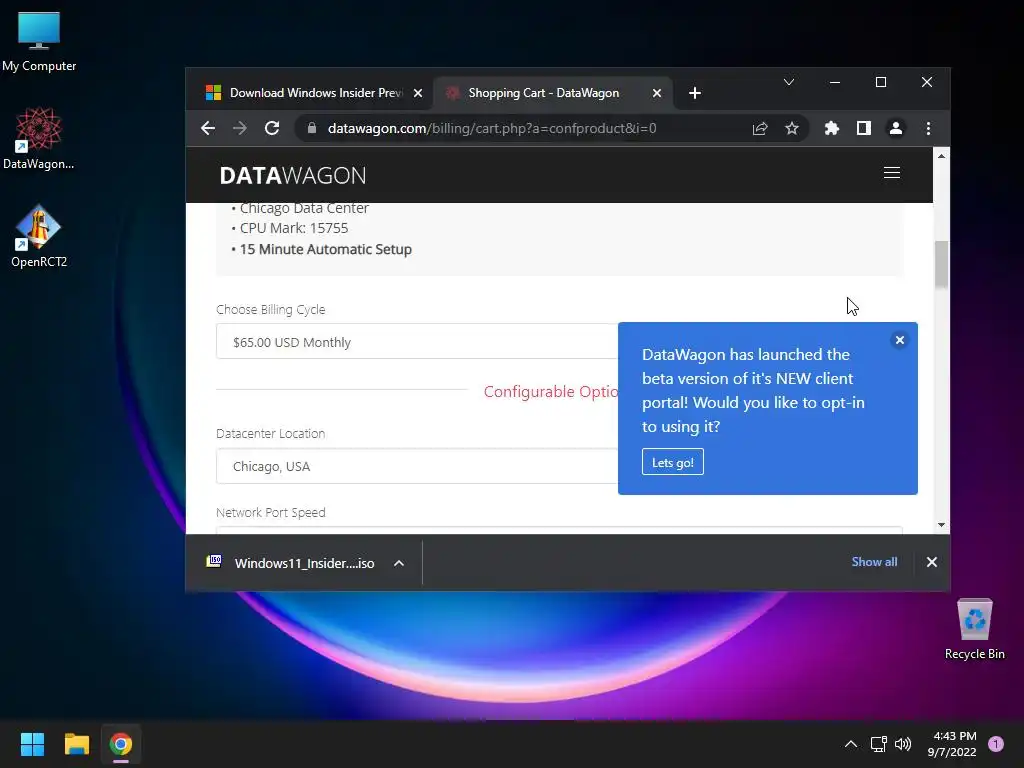Expand Windows11_Insider iso download options
The width and height of the screenshot is (1024, 768).
point(399,563)
